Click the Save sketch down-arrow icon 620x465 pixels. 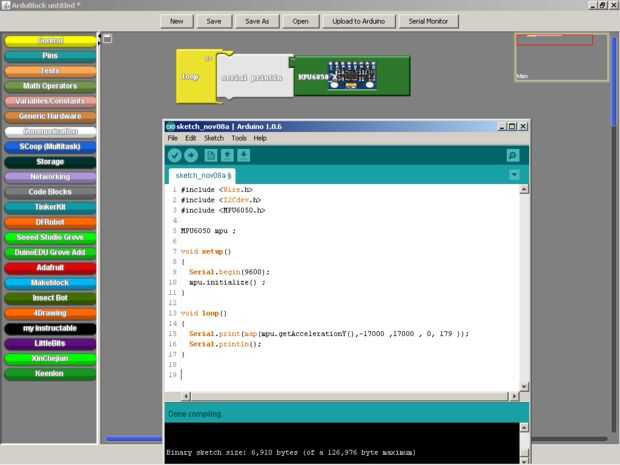coord(244,155)
